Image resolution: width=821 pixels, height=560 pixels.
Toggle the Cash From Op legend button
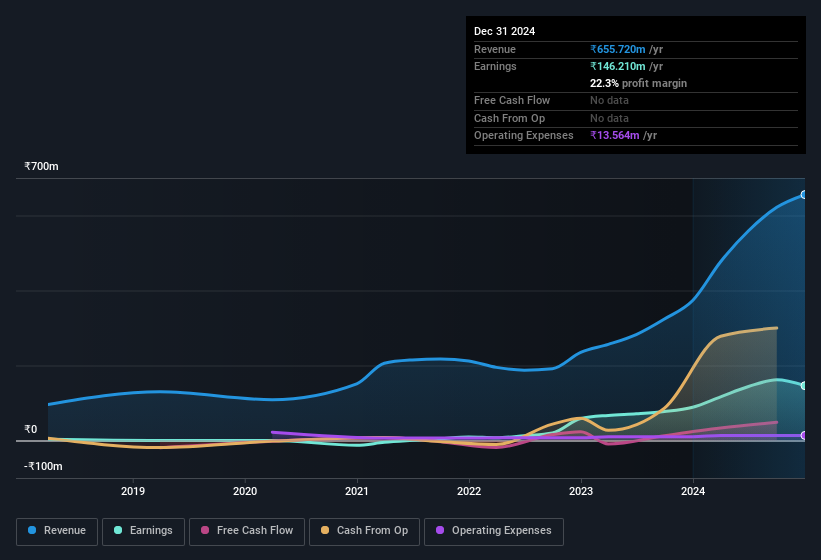(364, 531)
